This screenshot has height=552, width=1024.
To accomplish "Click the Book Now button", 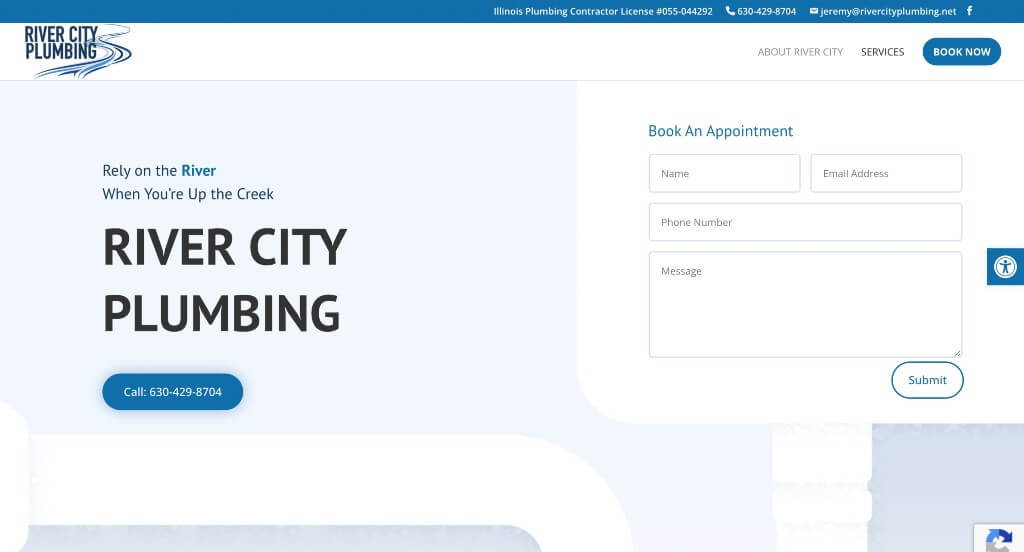I will tap(961, 52).
